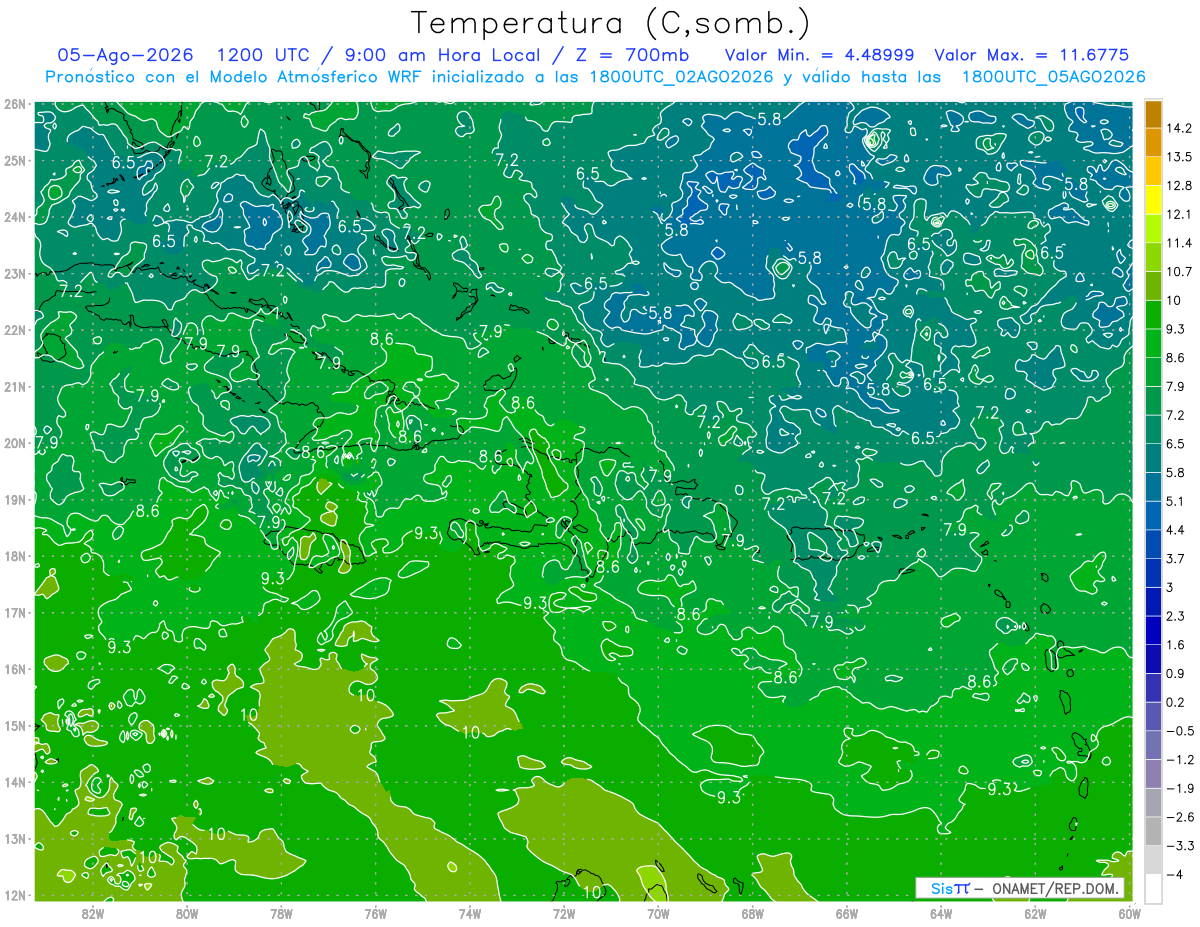Click the orange swatch between 14.2 and 13.5

[x=1153, y=142]
